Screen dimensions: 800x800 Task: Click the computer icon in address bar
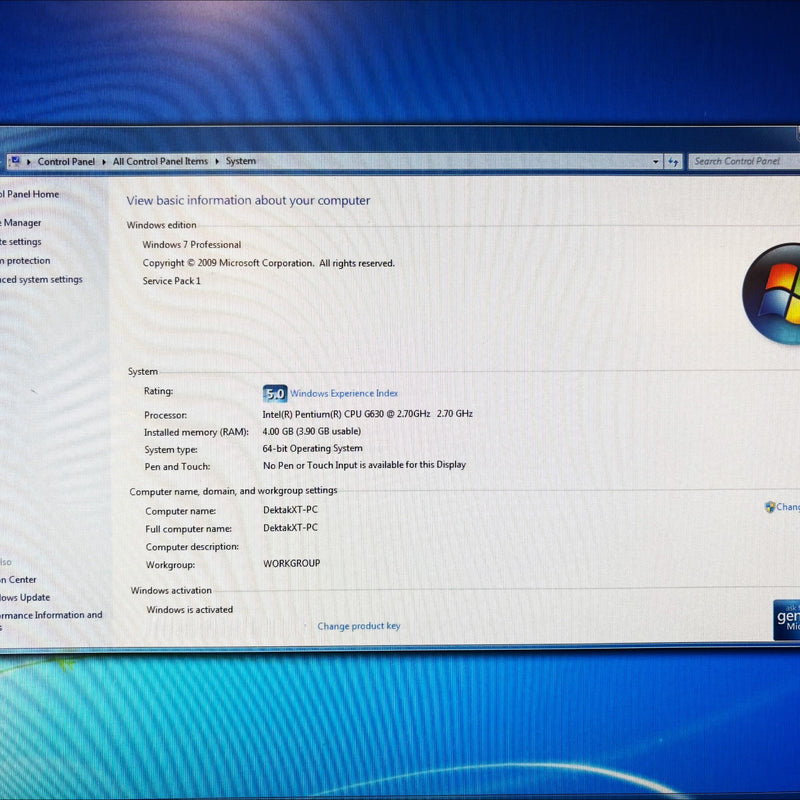pyautogui.click(x=15, y=161)
